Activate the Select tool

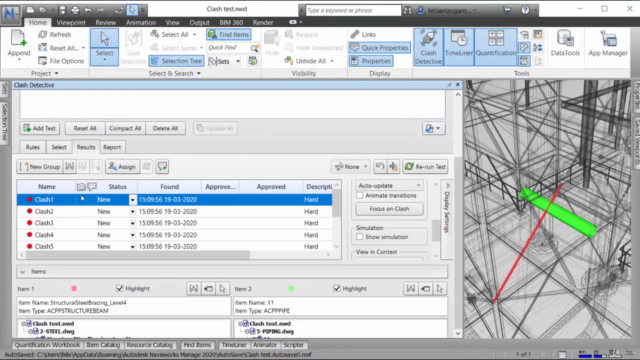[104, 47]
